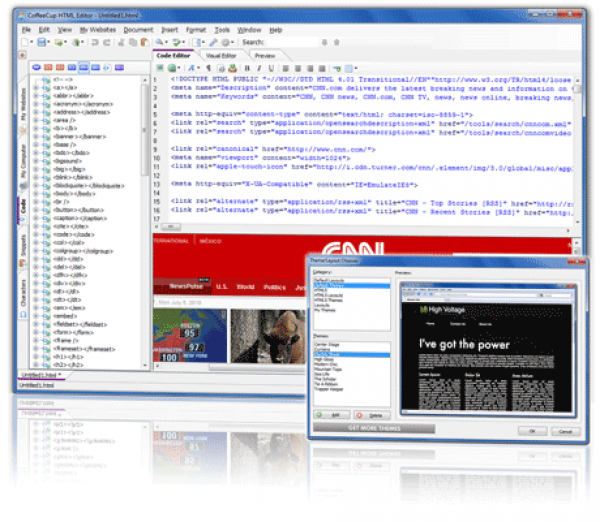Click the GET MORE THEMES button

tap(374, 428)
